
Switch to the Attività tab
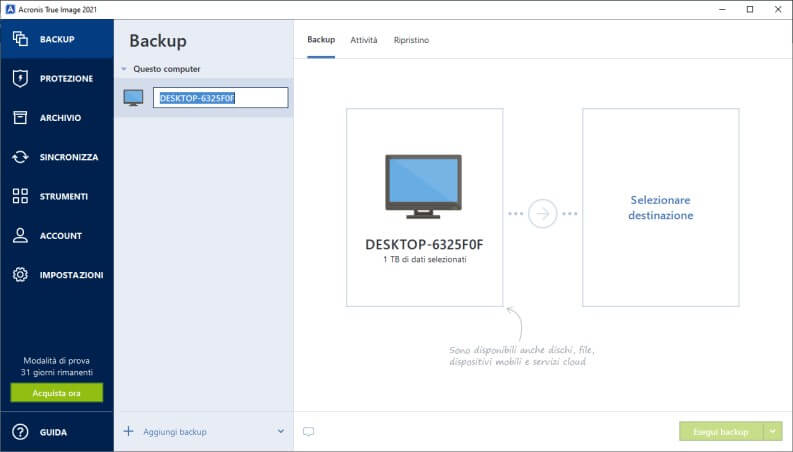pyautogui.click(x=364, y=40)
